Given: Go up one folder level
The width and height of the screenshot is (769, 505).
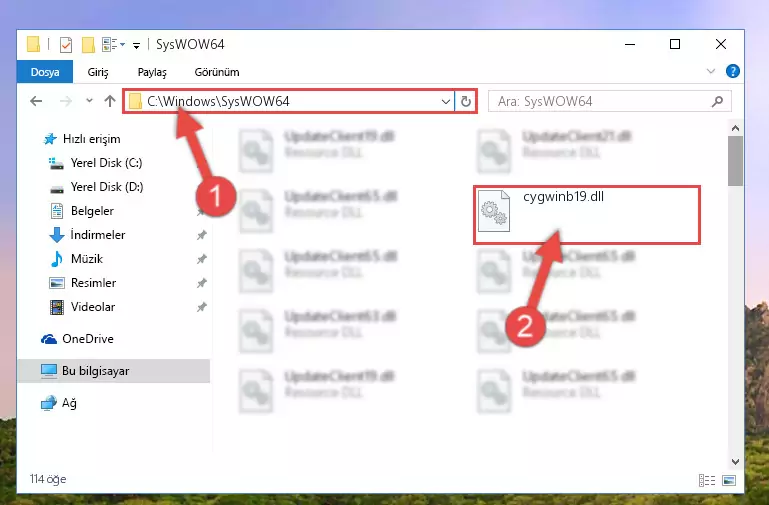Looking at the screenshot, I should pyautogui.click(x=110, y=101).
